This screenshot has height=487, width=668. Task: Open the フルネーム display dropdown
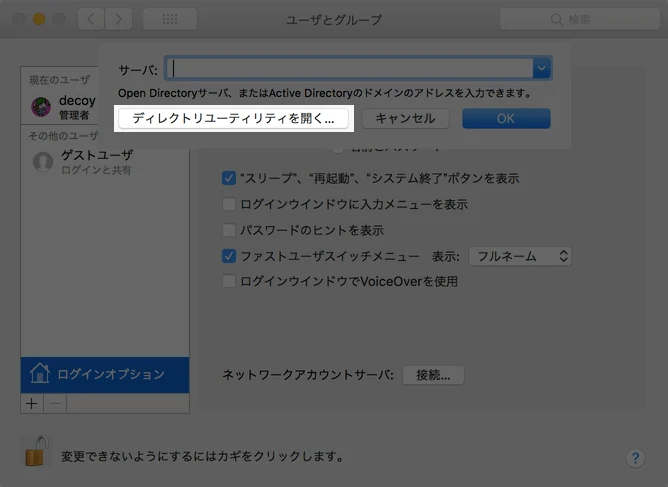tap(520, 256)
